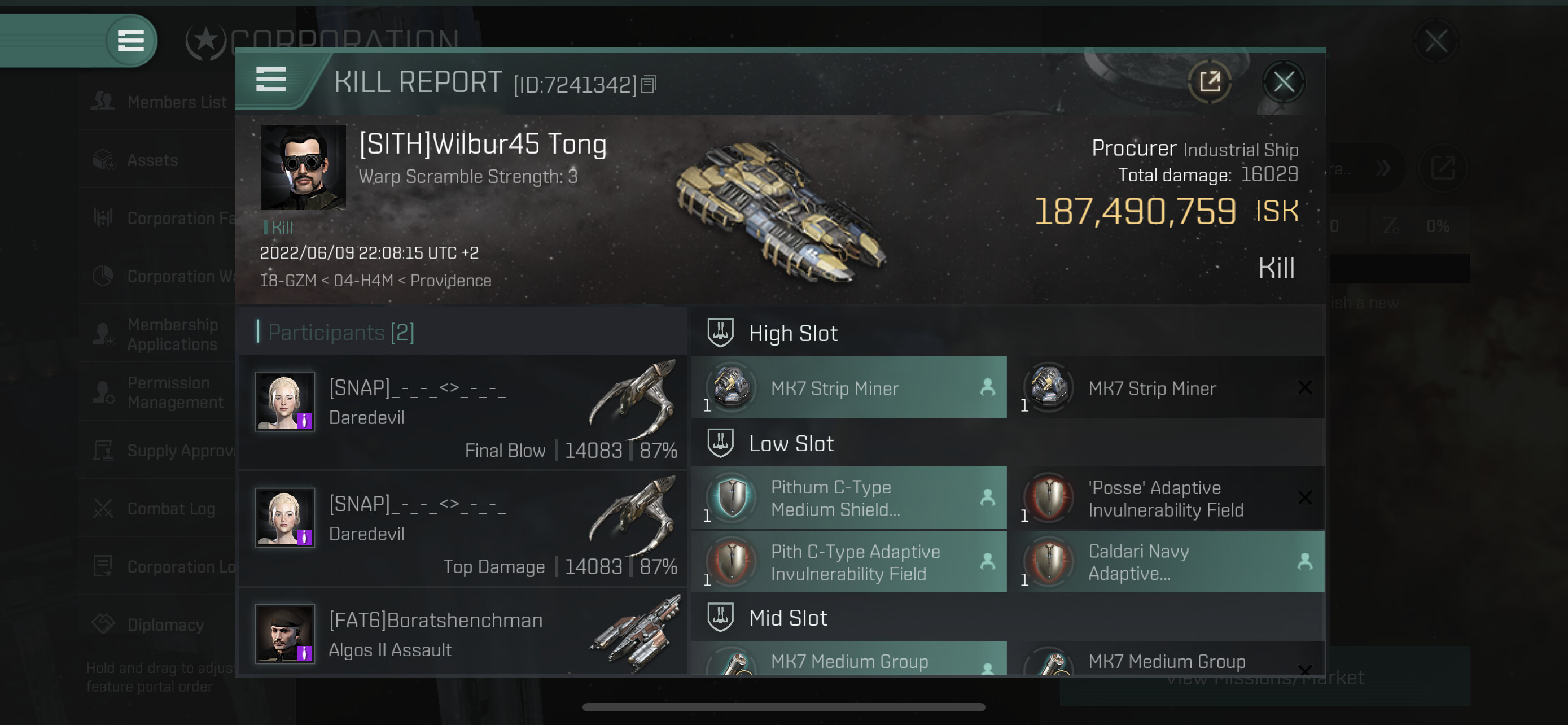This screenshot has height=725, width=1568.
Task: Click the Mid Slot section icon
Action: click(x=720, y=617)
